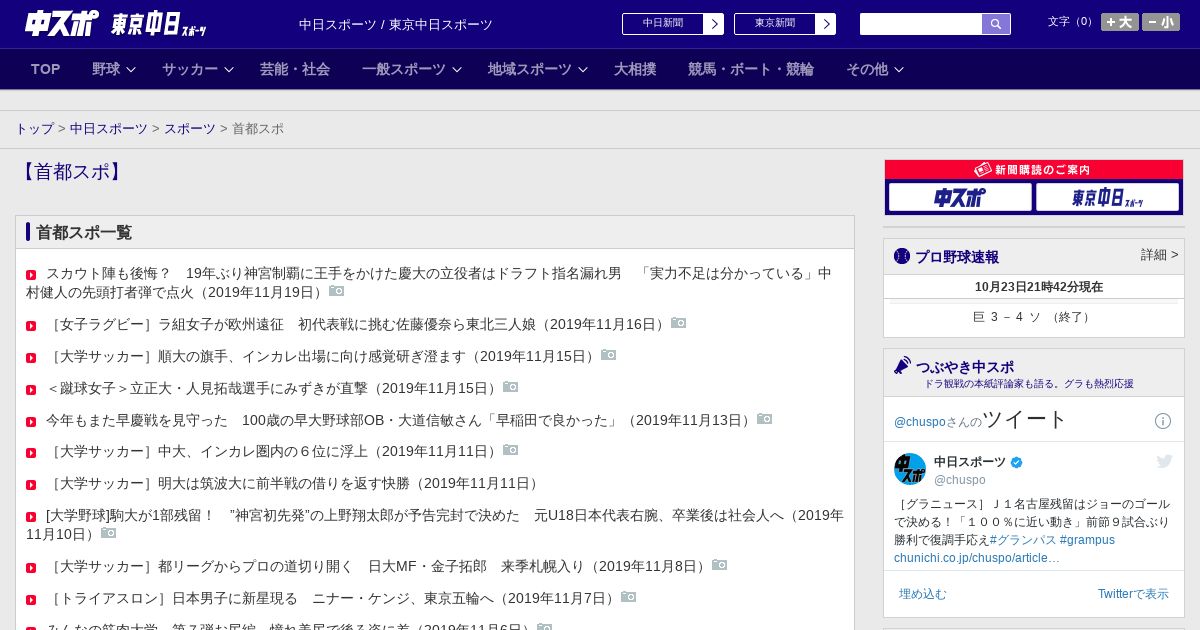Click camera icon after 中大、インカレ圏内 article
The height and width of the screenshot is (630, 1200).
pos(511,450)
